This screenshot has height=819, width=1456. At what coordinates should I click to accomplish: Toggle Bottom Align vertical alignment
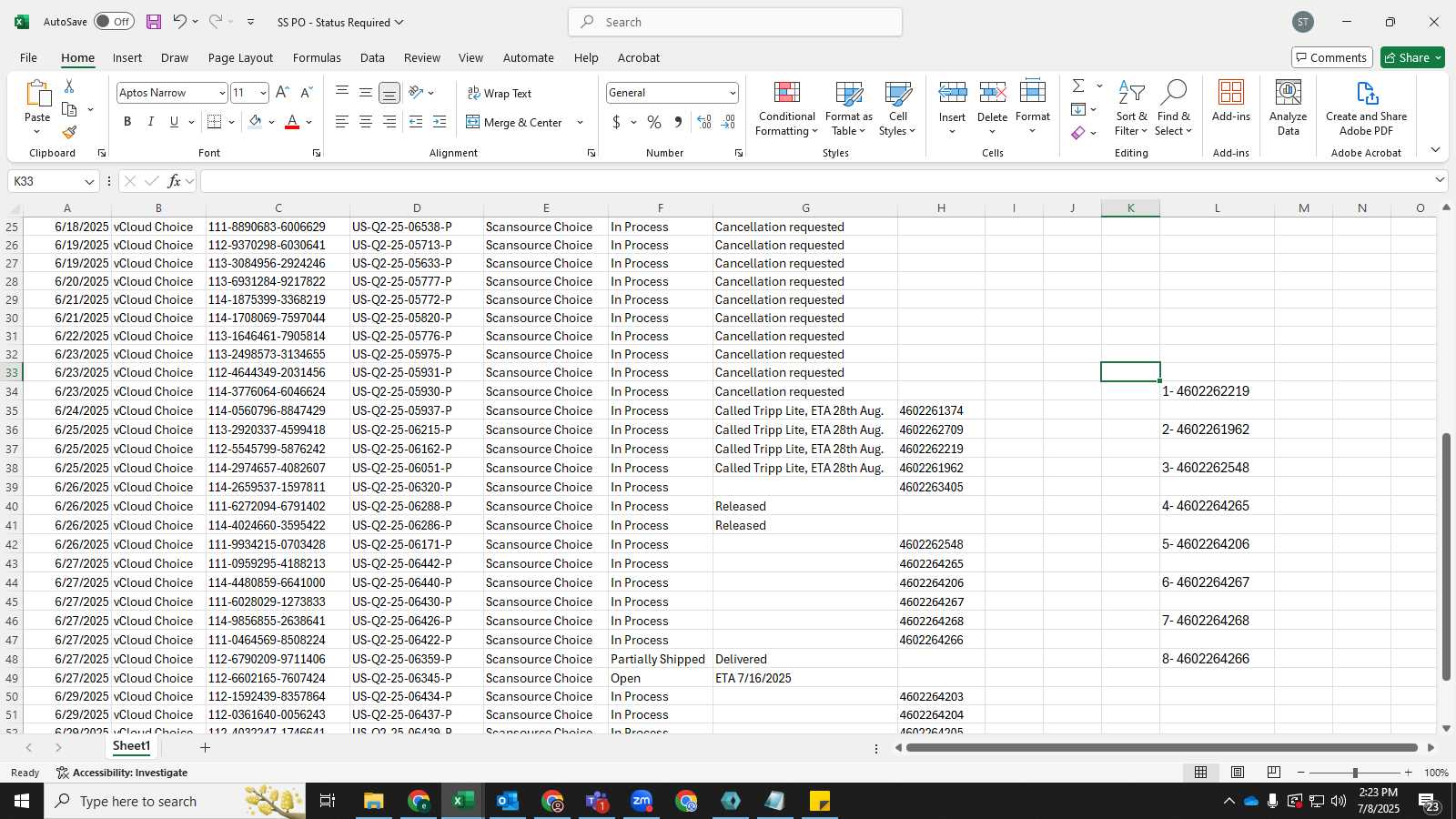[389, 93]
